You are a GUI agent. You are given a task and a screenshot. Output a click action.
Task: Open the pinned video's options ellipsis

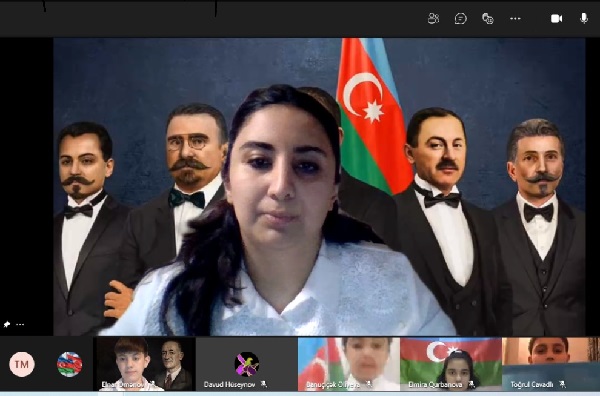[20, 324]
